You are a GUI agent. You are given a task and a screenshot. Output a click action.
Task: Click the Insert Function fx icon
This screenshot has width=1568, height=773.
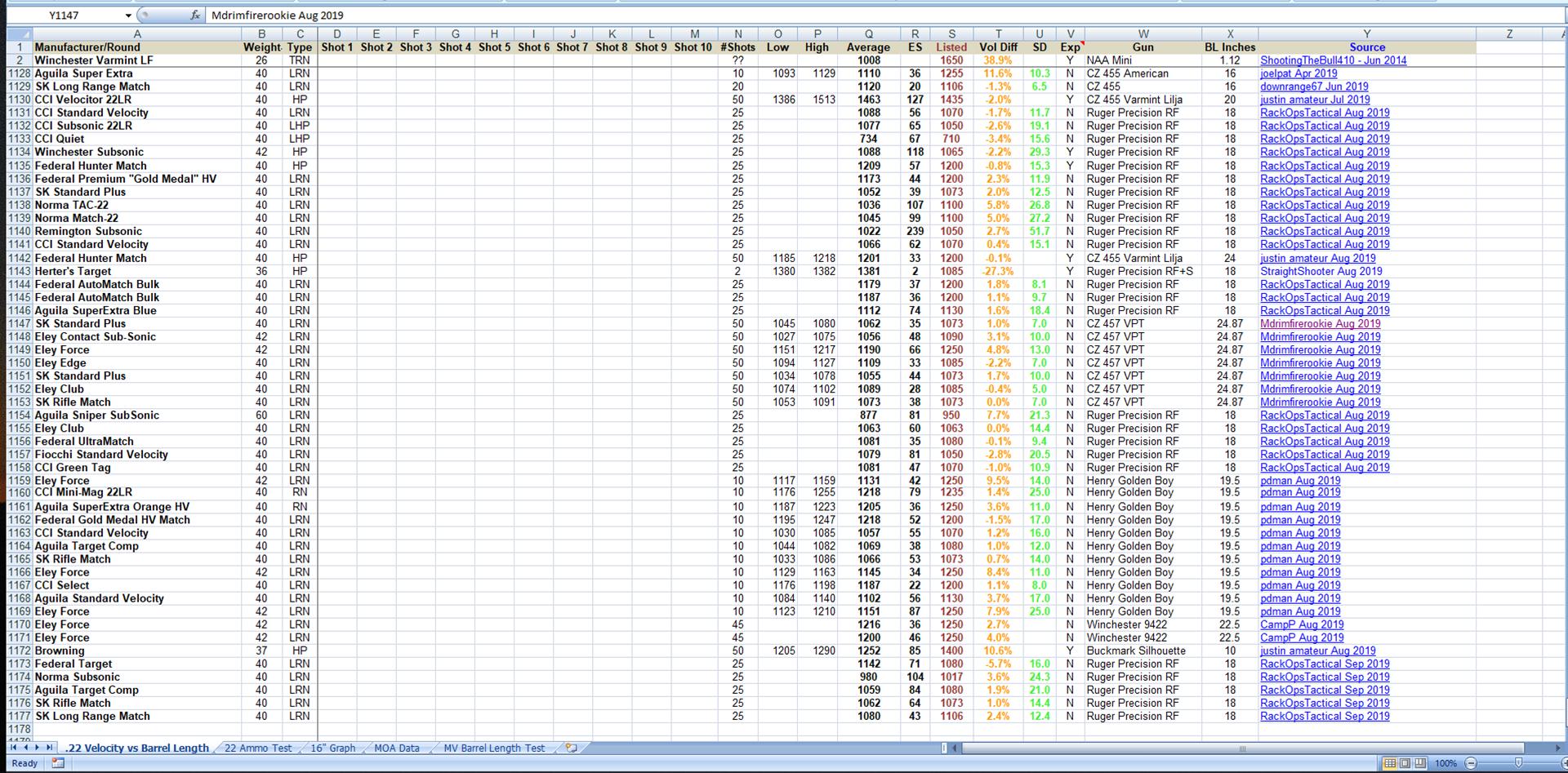point(194,16)
